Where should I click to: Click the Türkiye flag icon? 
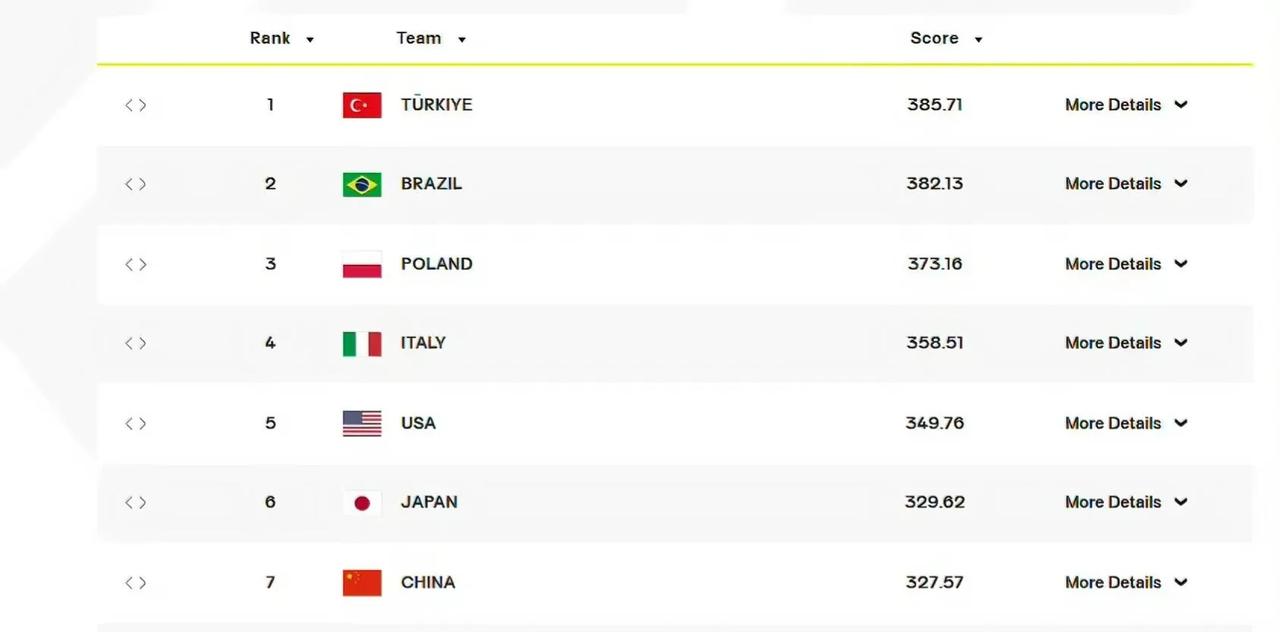(362, 105)
